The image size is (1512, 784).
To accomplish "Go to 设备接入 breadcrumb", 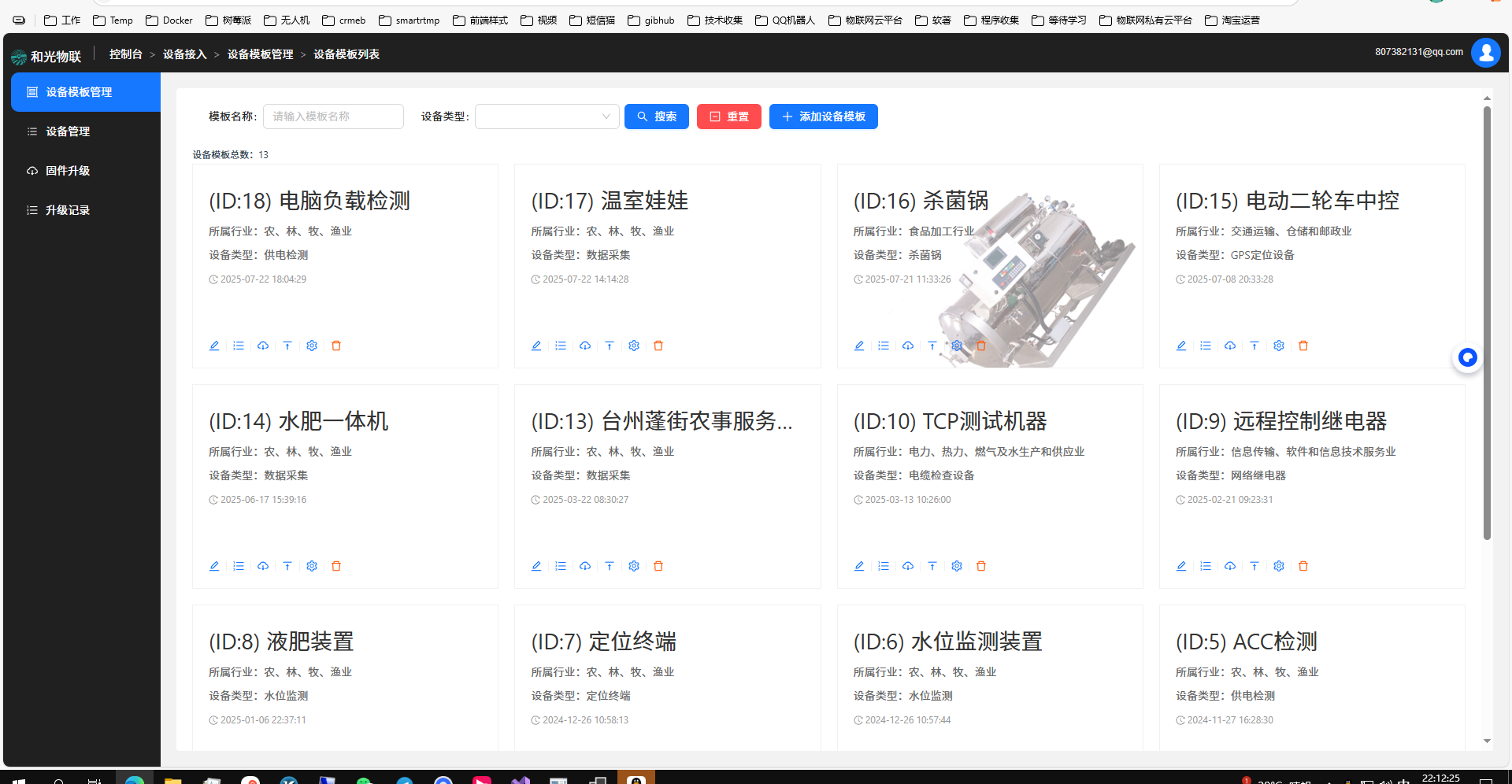I will point(185,54).
